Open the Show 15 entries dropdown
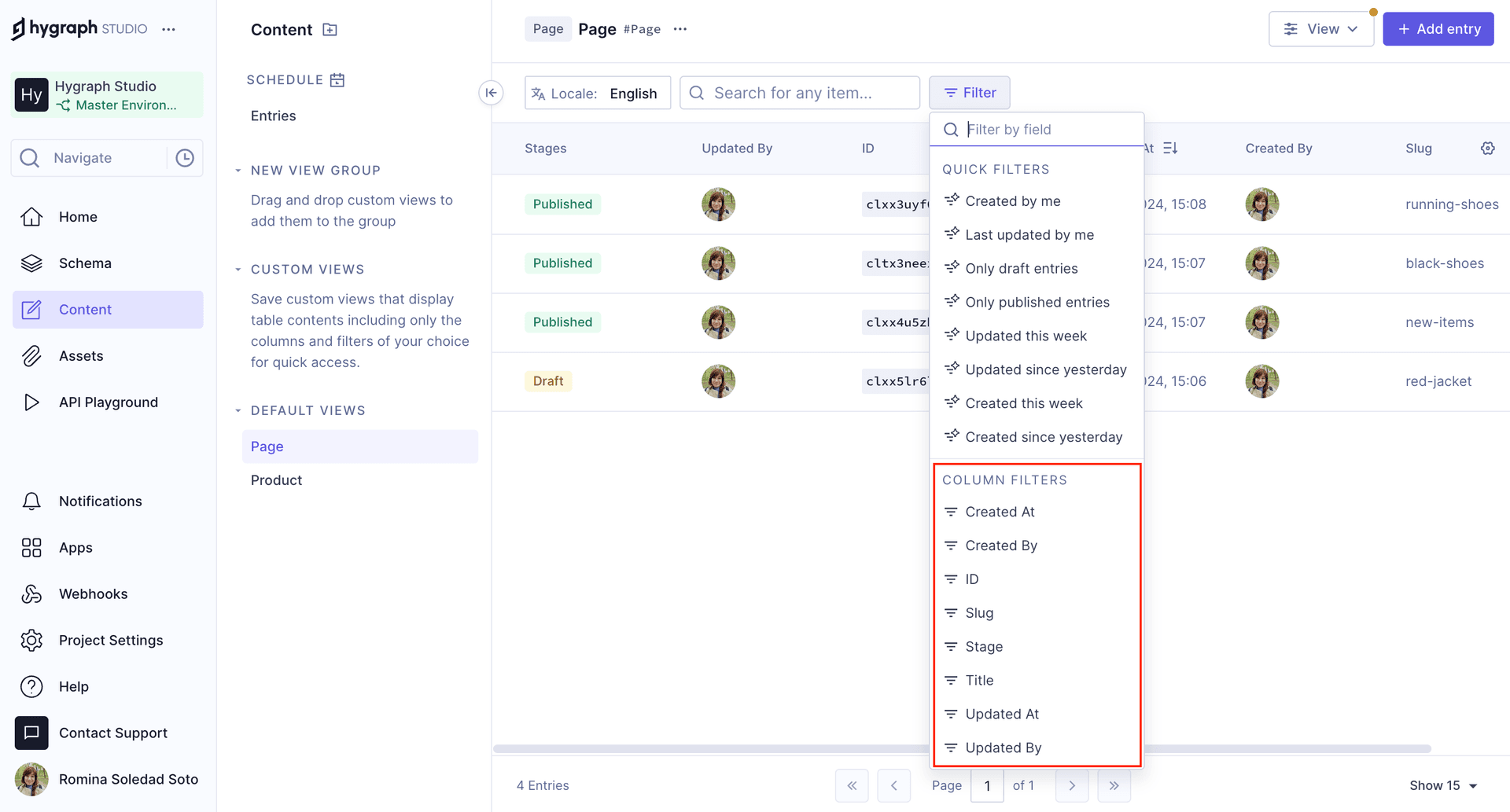This screenshot has width=1510, height=812. 1443,785
